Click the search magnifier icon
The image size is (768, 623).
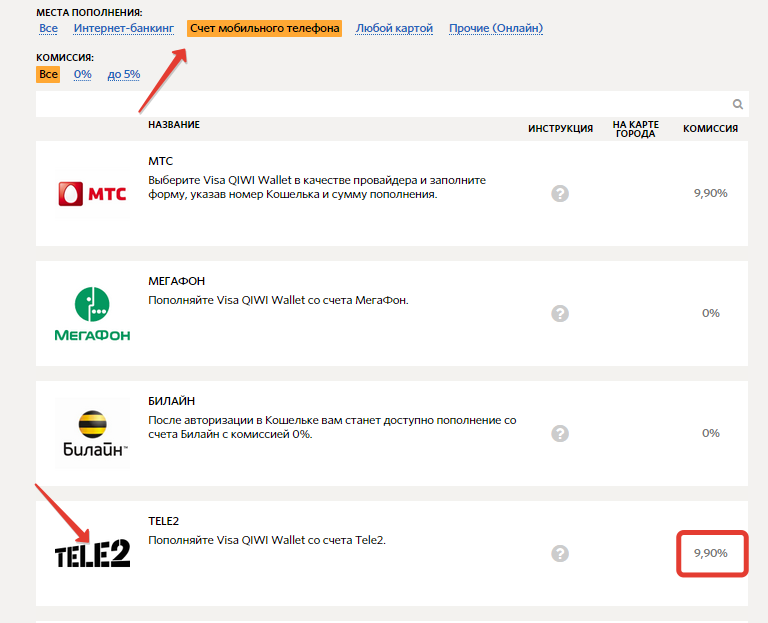click(x=738, y=104)
